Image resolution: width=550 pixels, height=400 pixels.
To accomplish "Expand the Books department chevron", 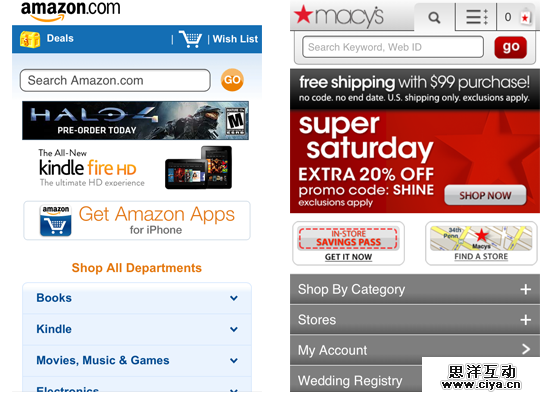I will [x=234, y=298].
